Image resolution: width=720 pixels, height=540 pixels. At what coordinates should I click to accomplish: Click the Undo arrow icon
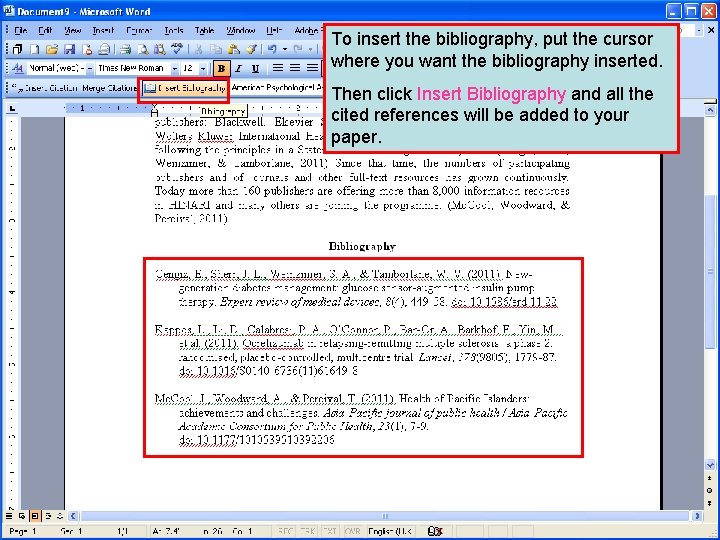(272, 49)
